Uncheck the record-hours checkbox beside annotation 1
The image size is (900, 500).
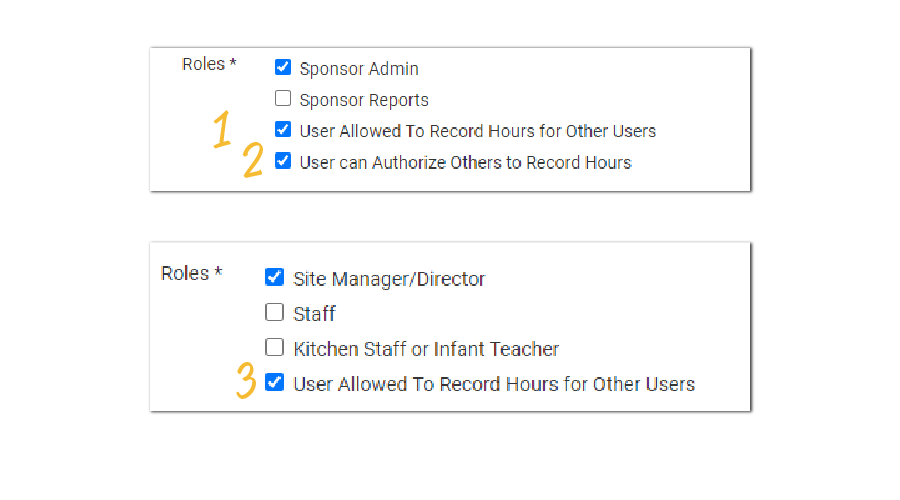[x=283, y=130]
